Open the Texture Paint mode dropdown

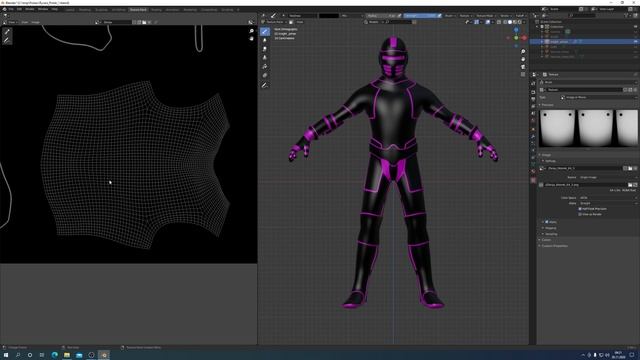click(x=275, y=22)
